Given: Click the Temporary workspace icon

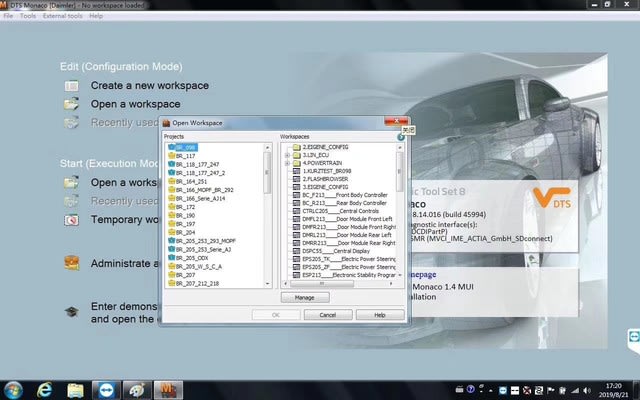Looking at the screenshot, I should pos(71,220).
